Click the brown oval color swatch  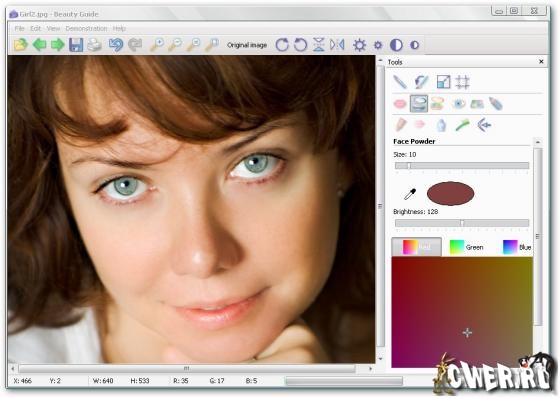coord(450,193)
